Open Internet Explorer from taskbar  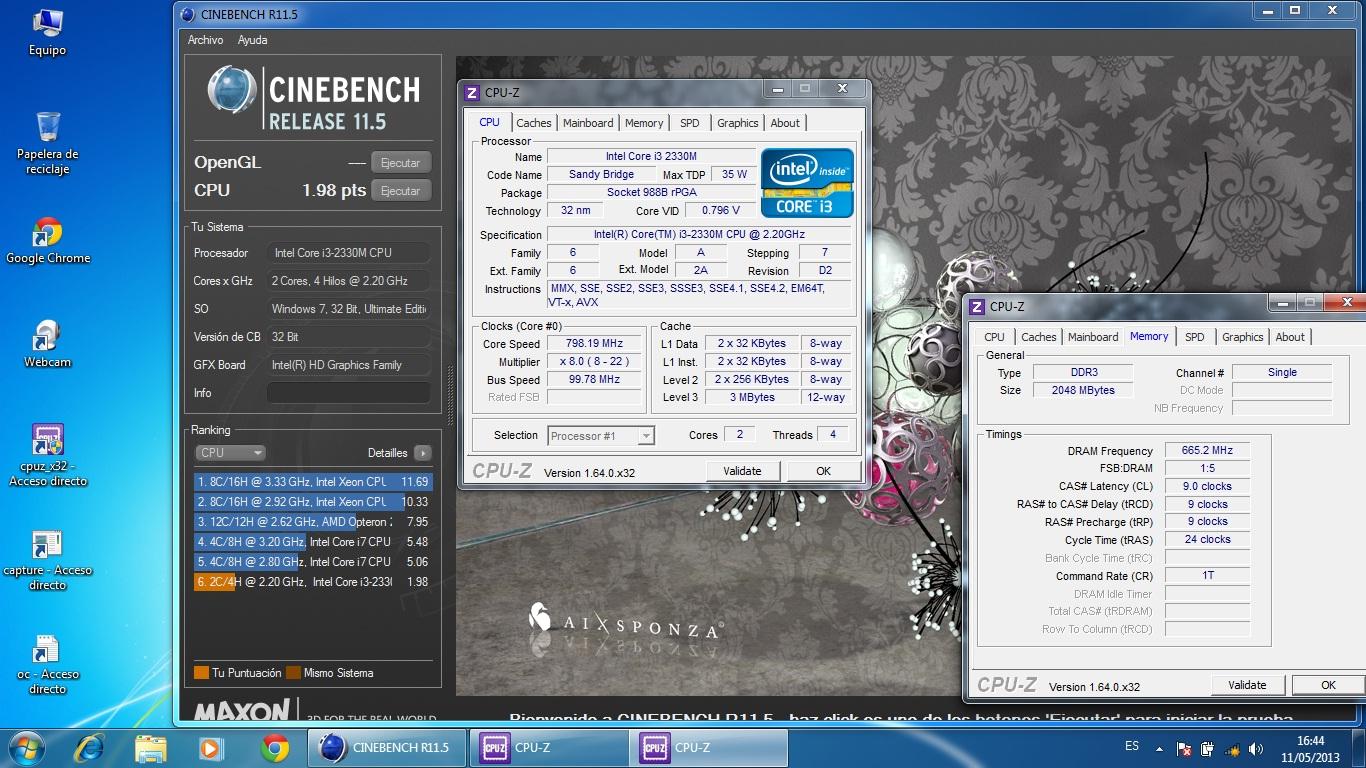tap(89, 748)
